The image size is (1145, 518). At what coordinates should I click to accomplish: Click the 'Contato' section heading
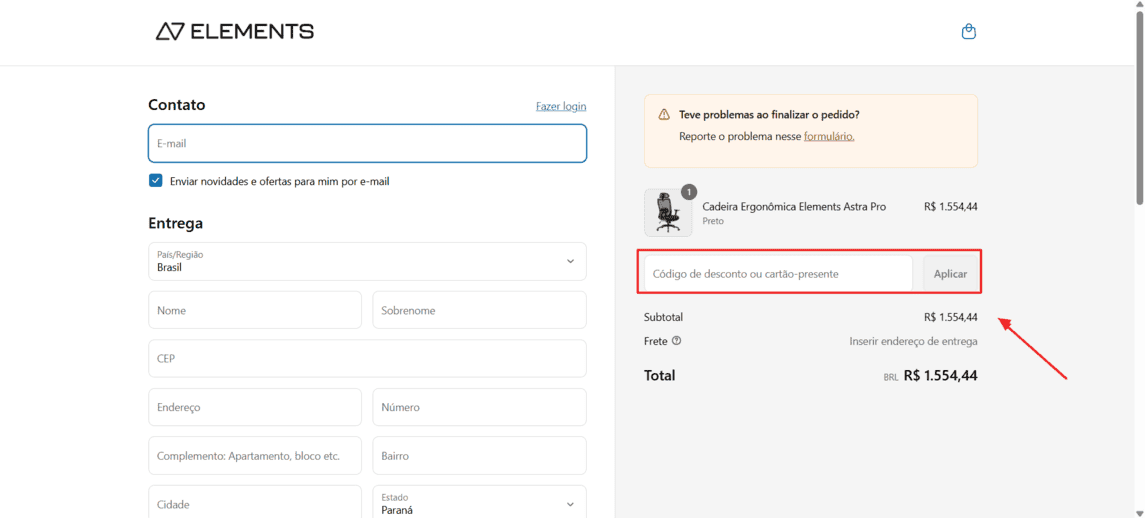[x=177, y=104]
